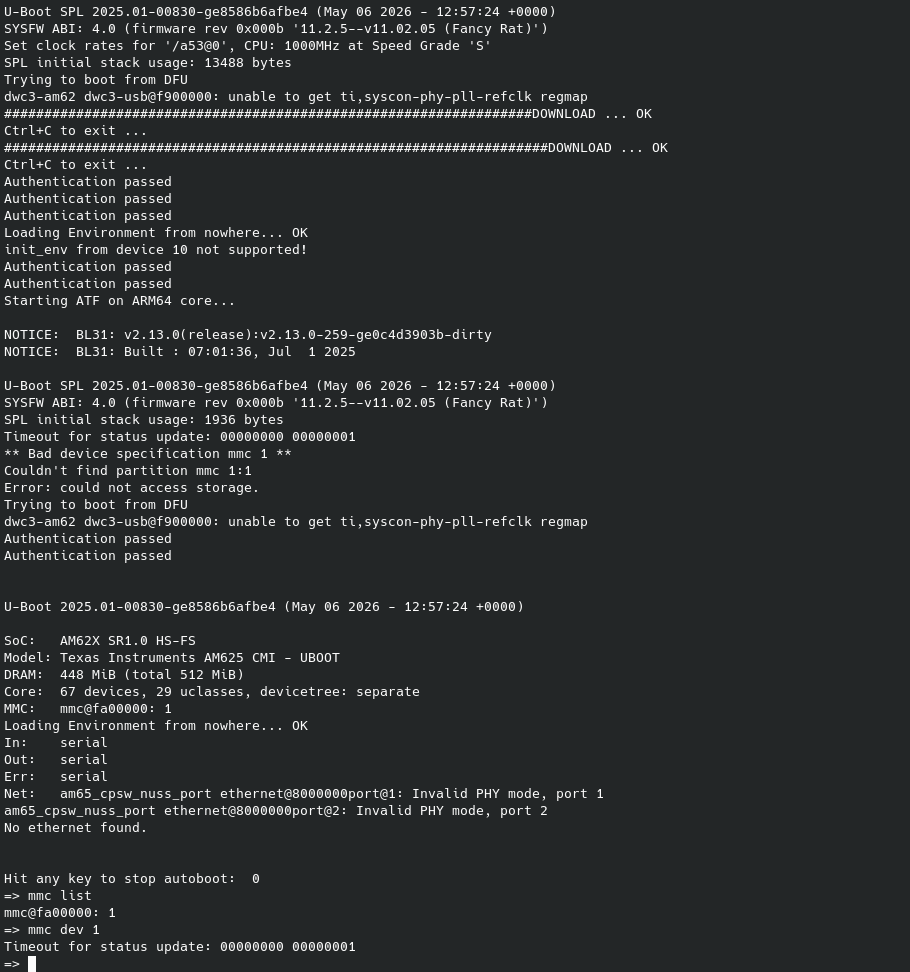Screen dimensions: 910x972
Task: Click the 'mmc dev 1' command line
Action: (51, 930)
